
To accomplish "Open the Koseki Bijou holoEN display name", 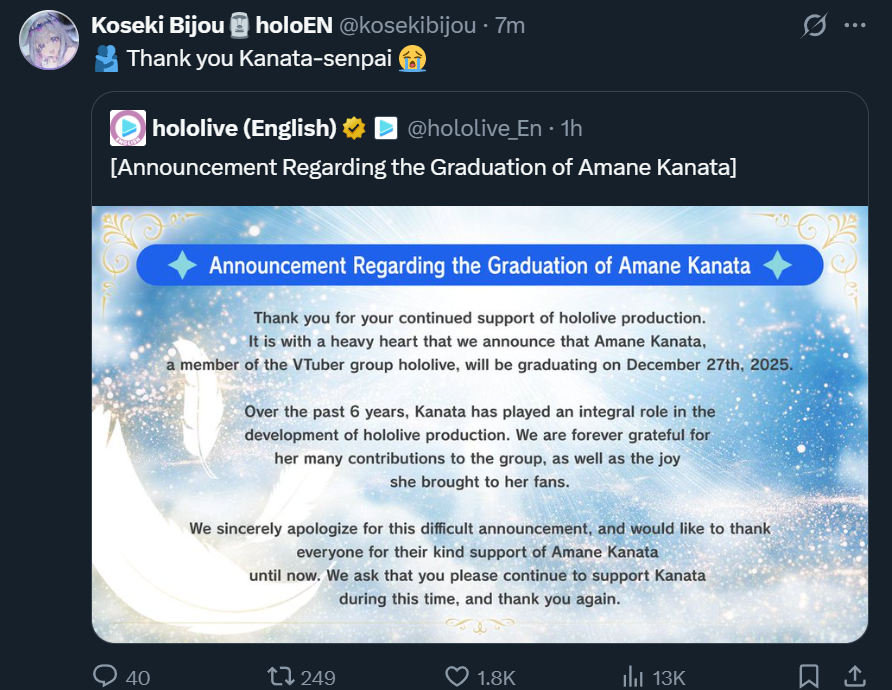I will 212,26.
